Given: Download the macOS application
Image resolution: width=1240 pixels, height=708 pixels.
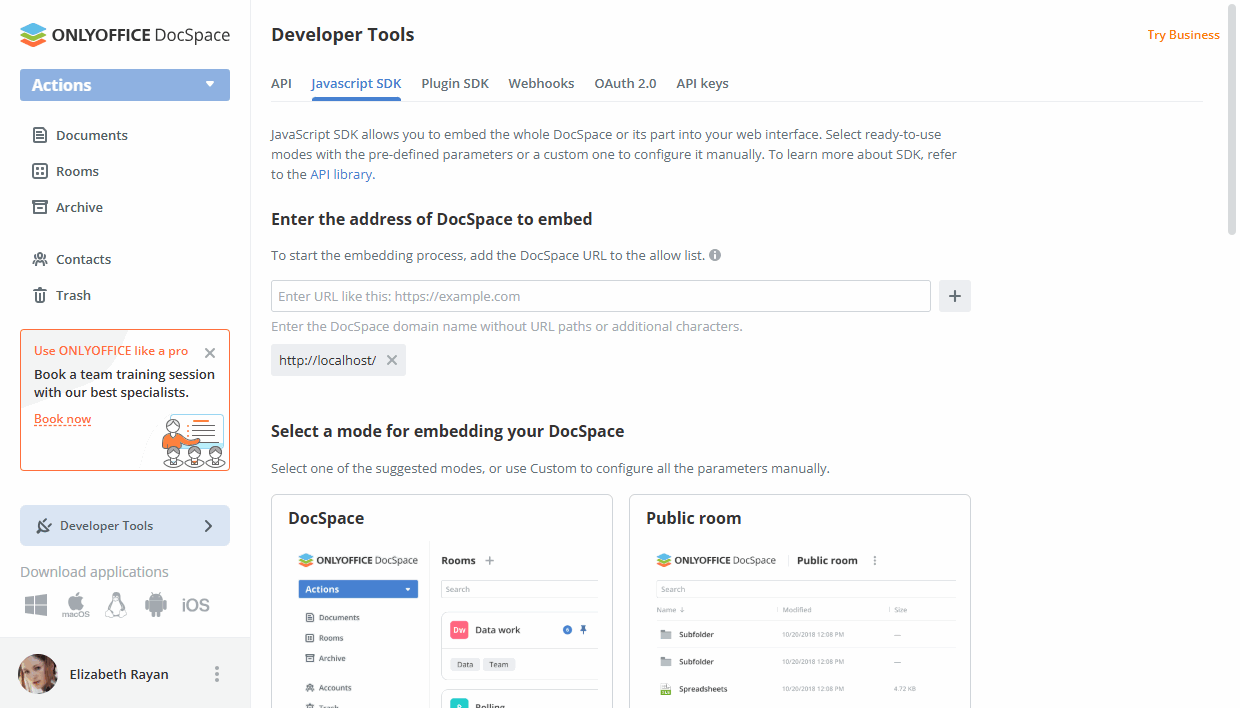Looking at the screenshot, I should [x=76, y=605].
